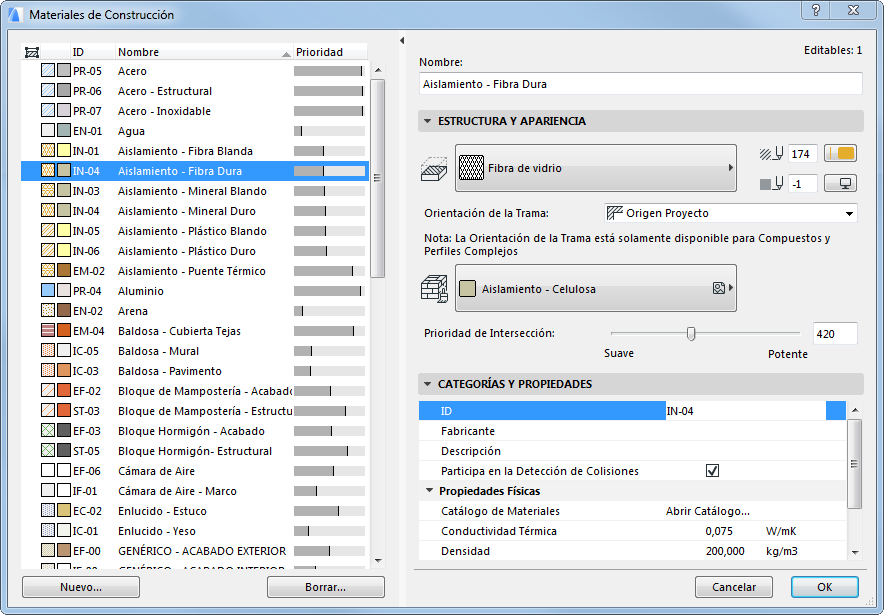Click the priority bar of Acero - Estructural

(x=329, y=91)
